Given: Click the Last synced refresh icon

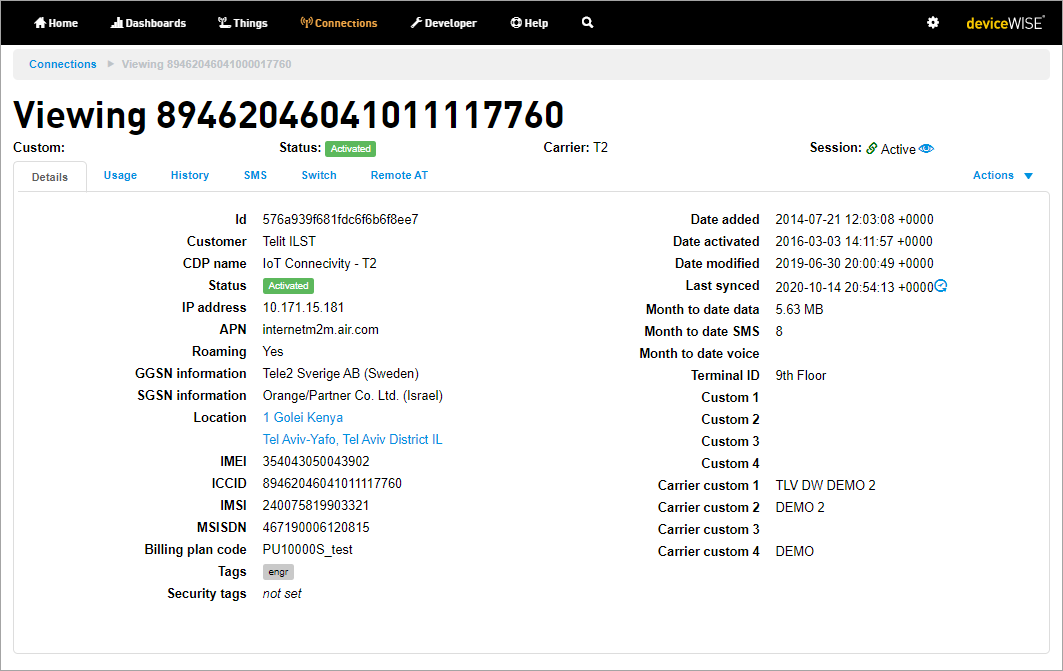Looking at the screenshot, I should point(941,286).
